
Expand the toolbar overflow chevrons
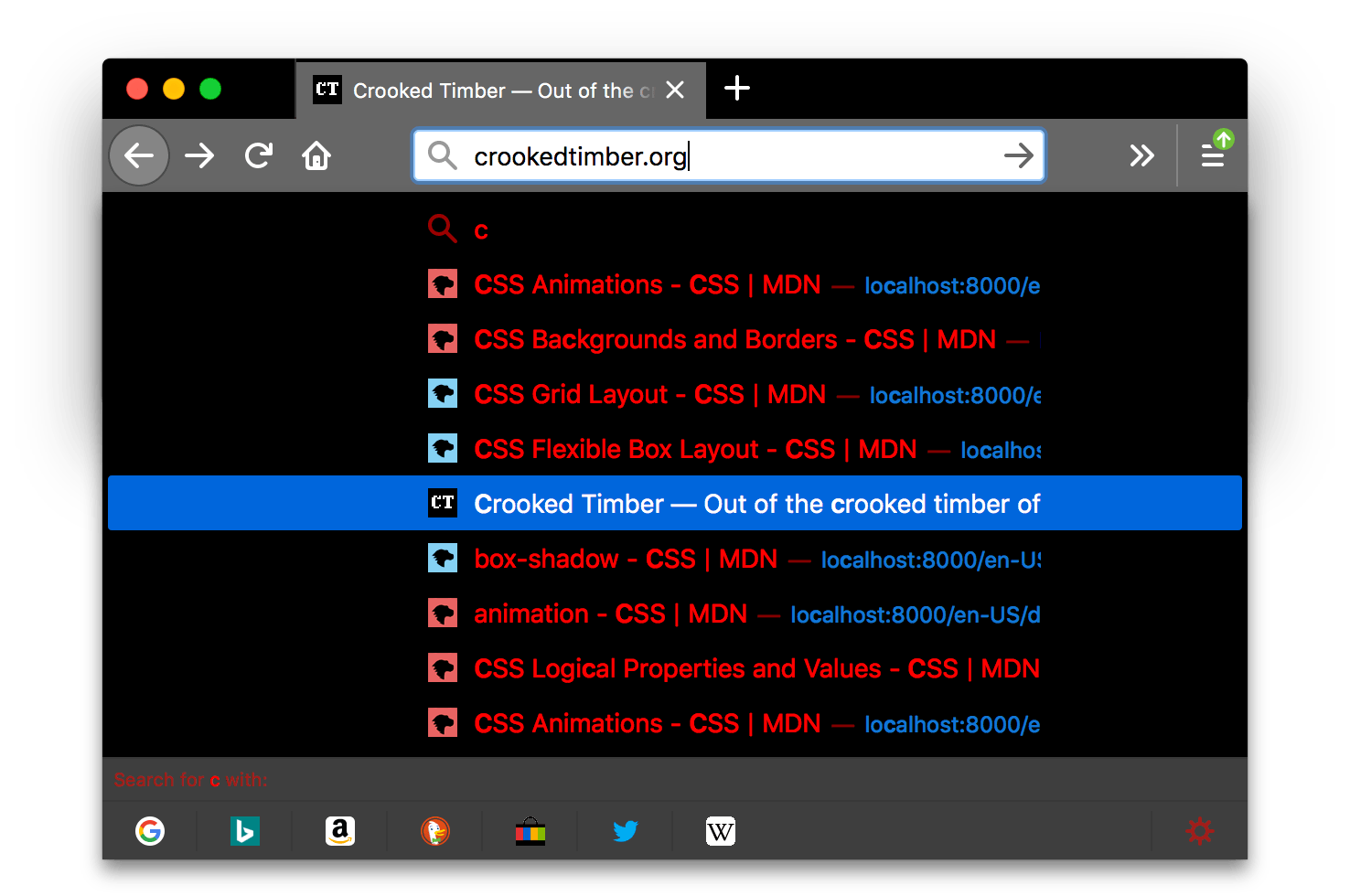coord(1141,155)
